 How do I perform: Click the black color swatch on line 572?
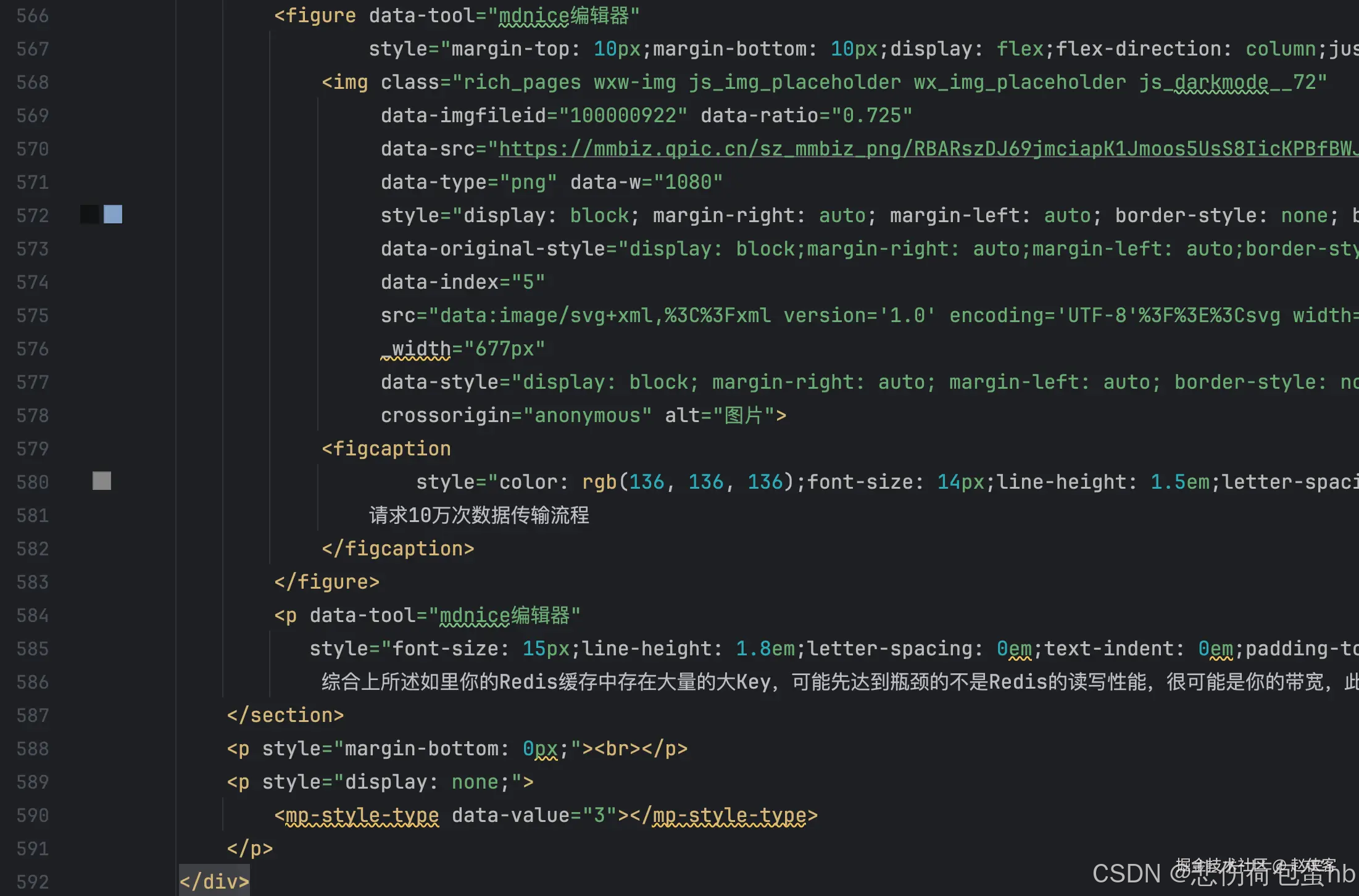pyautogui.click(x=88, y=215)
